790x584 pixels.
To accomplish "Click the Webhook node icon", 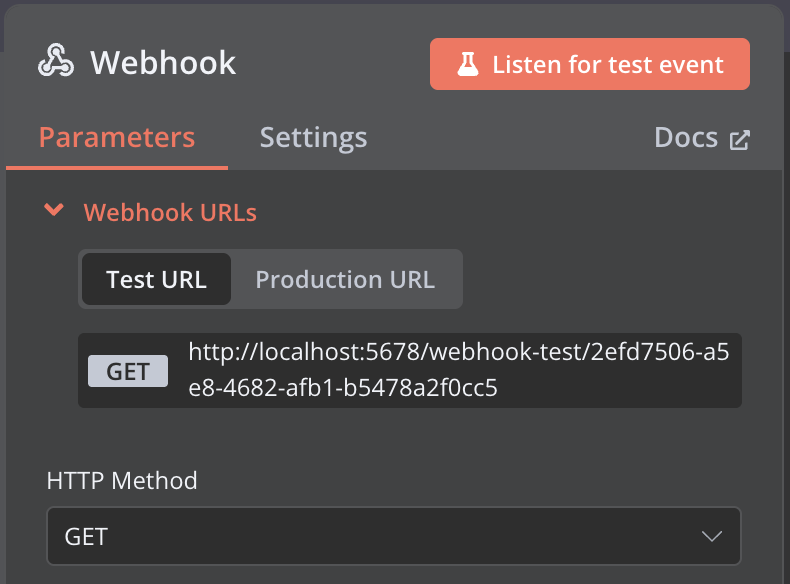I will pos(56,61).
